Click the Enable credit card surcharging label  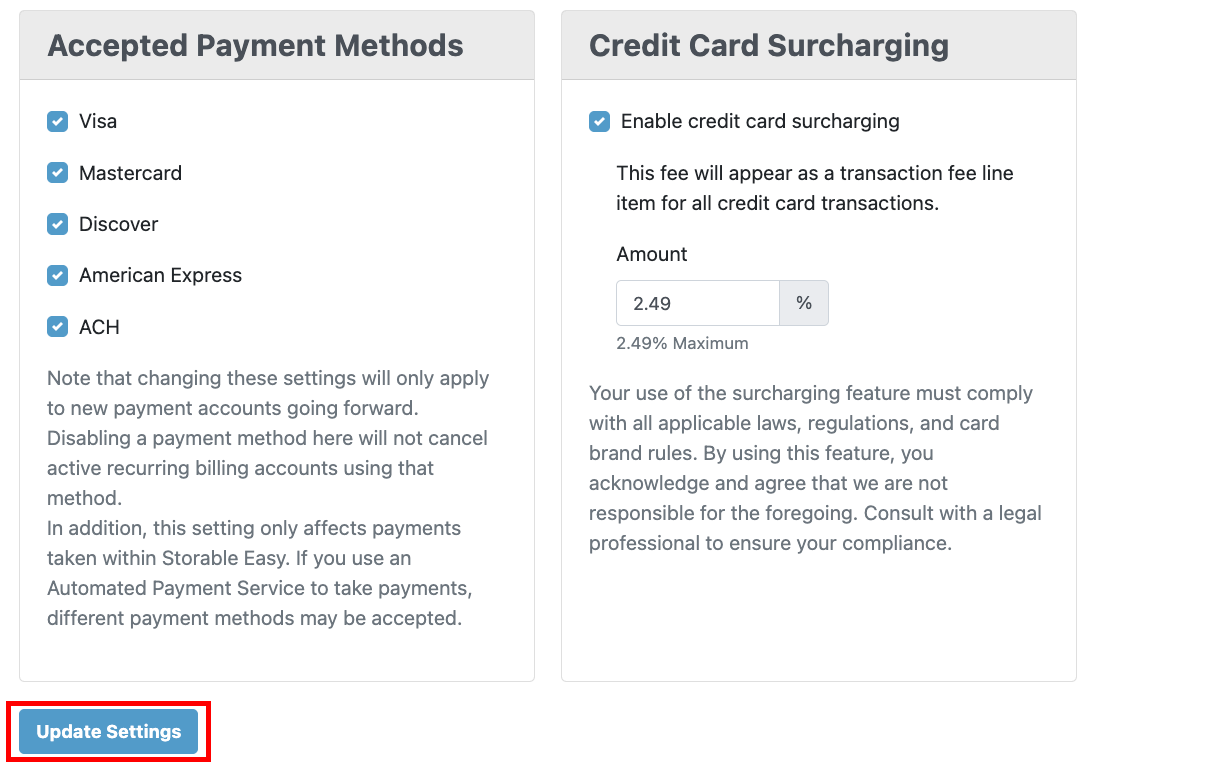tap(760, 122)
